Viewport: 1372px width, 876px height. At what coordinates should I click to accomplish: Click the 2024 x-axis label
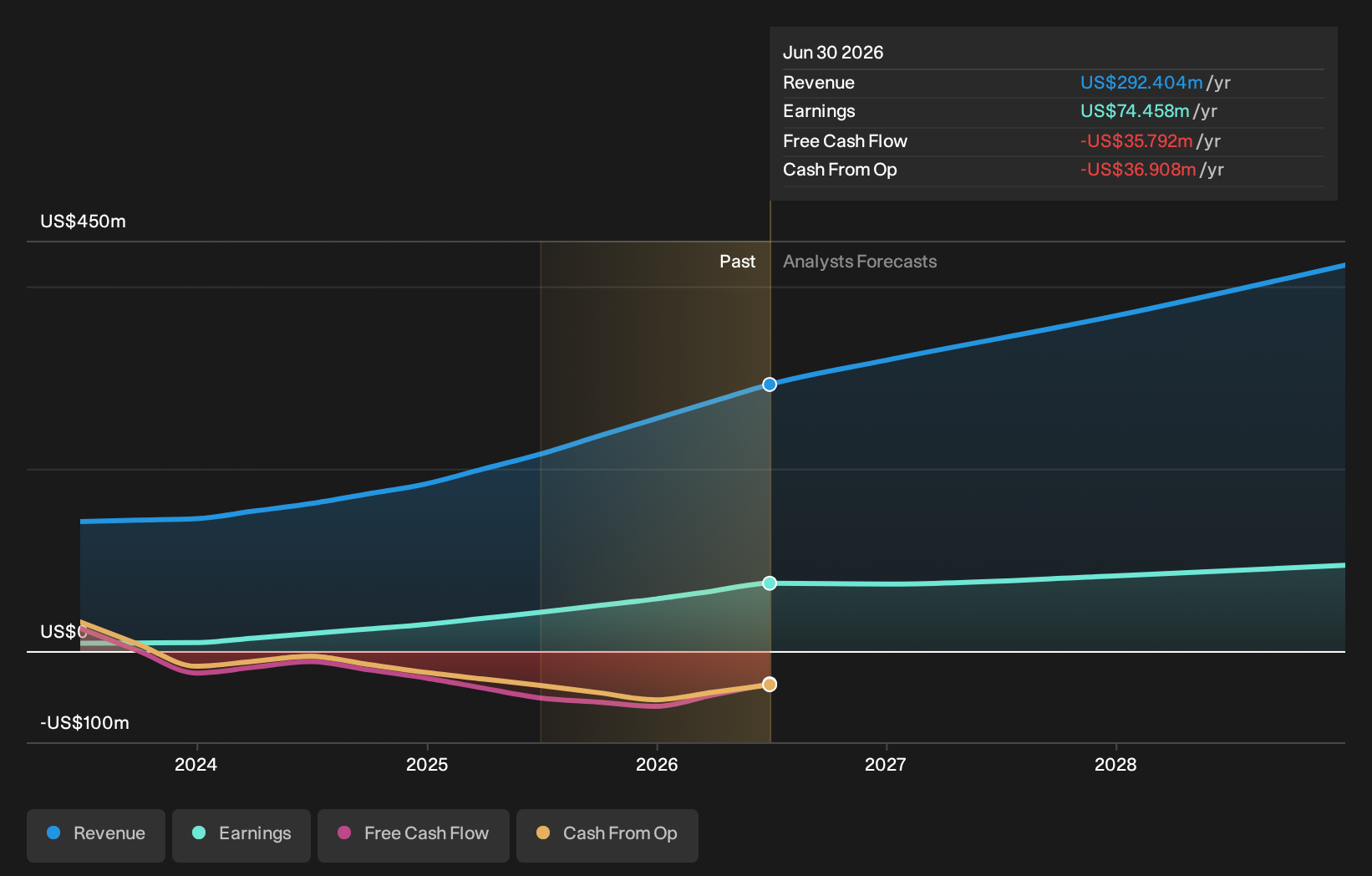tap(196, 765)
